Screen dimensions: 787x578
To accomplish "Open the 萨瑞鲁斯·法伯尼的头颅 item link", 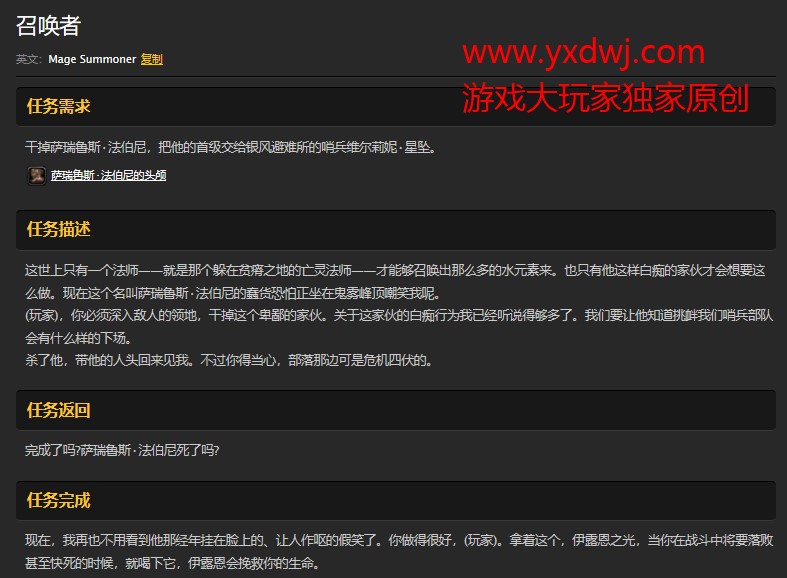I will tap(108, 176).
